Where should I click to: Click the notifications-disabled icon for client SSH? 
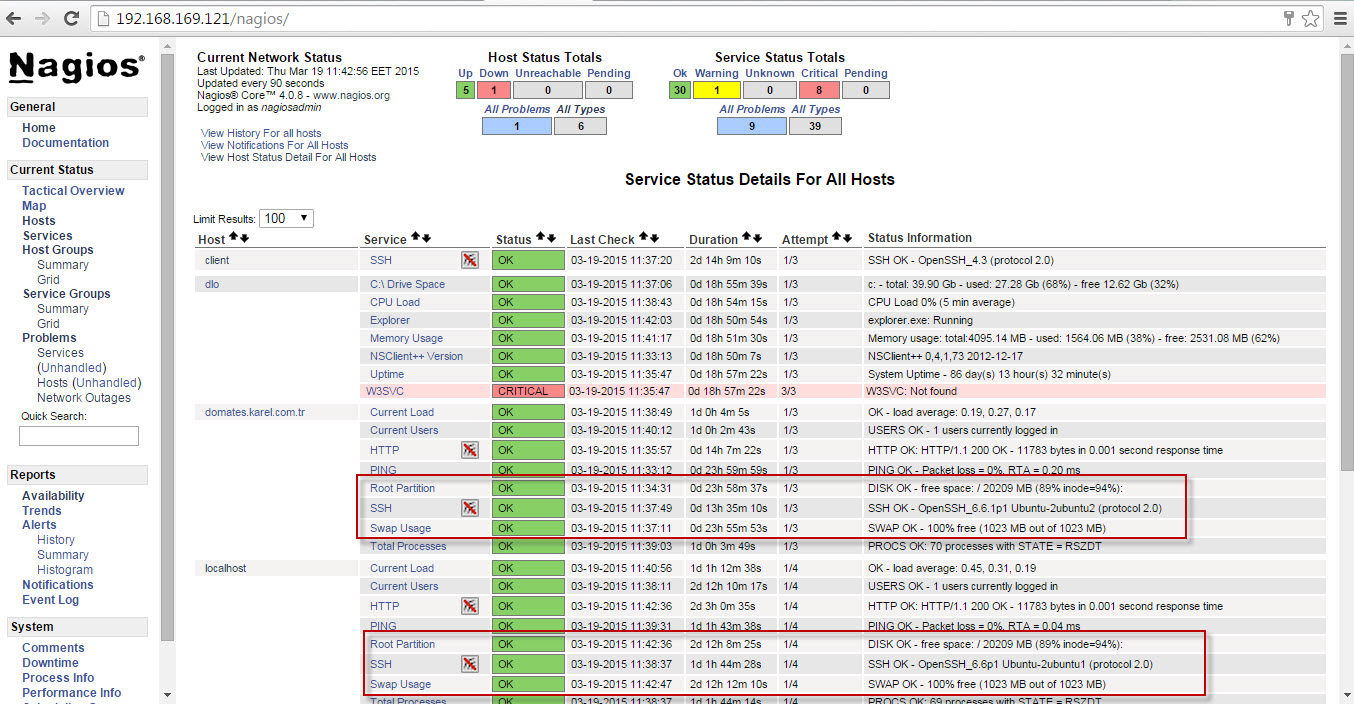tap(469, 260)
